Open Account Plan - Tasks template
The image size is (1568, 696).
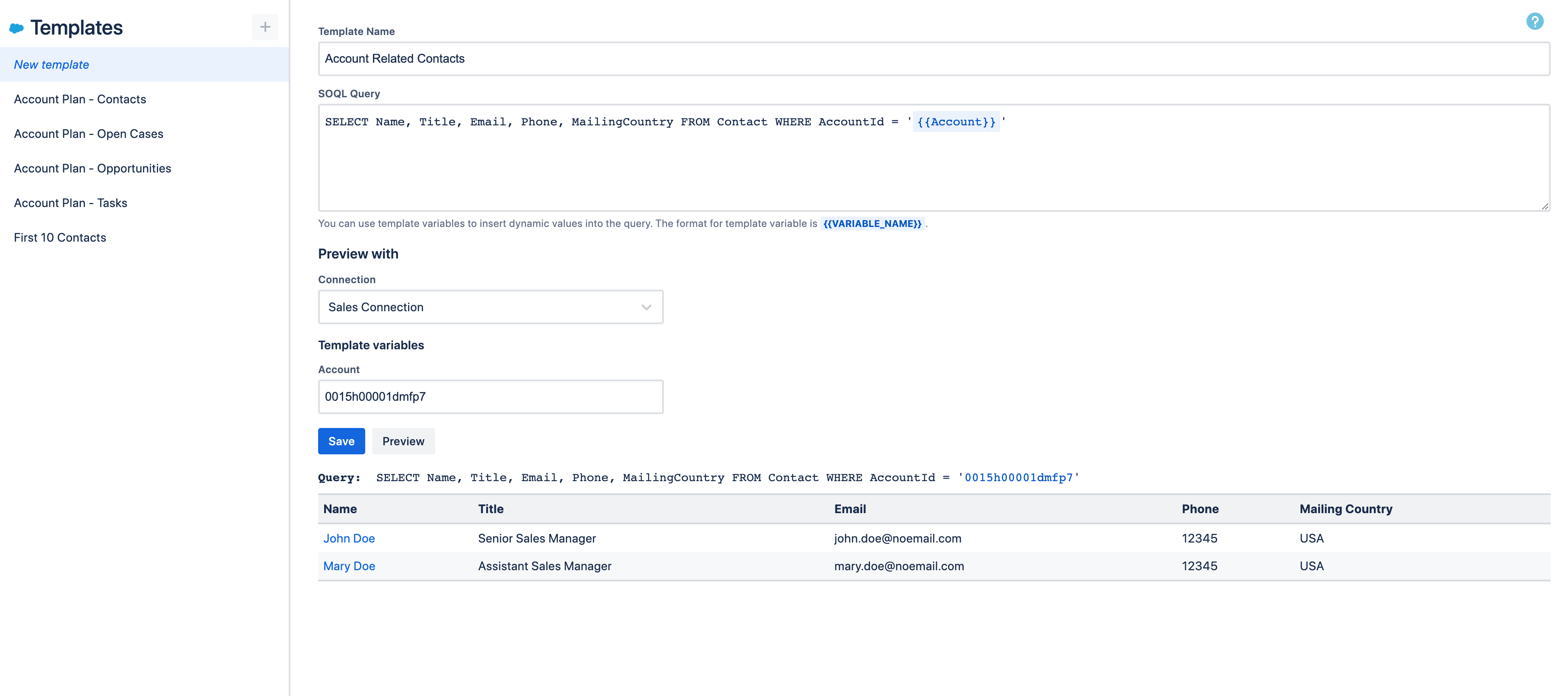coord(70,203)
